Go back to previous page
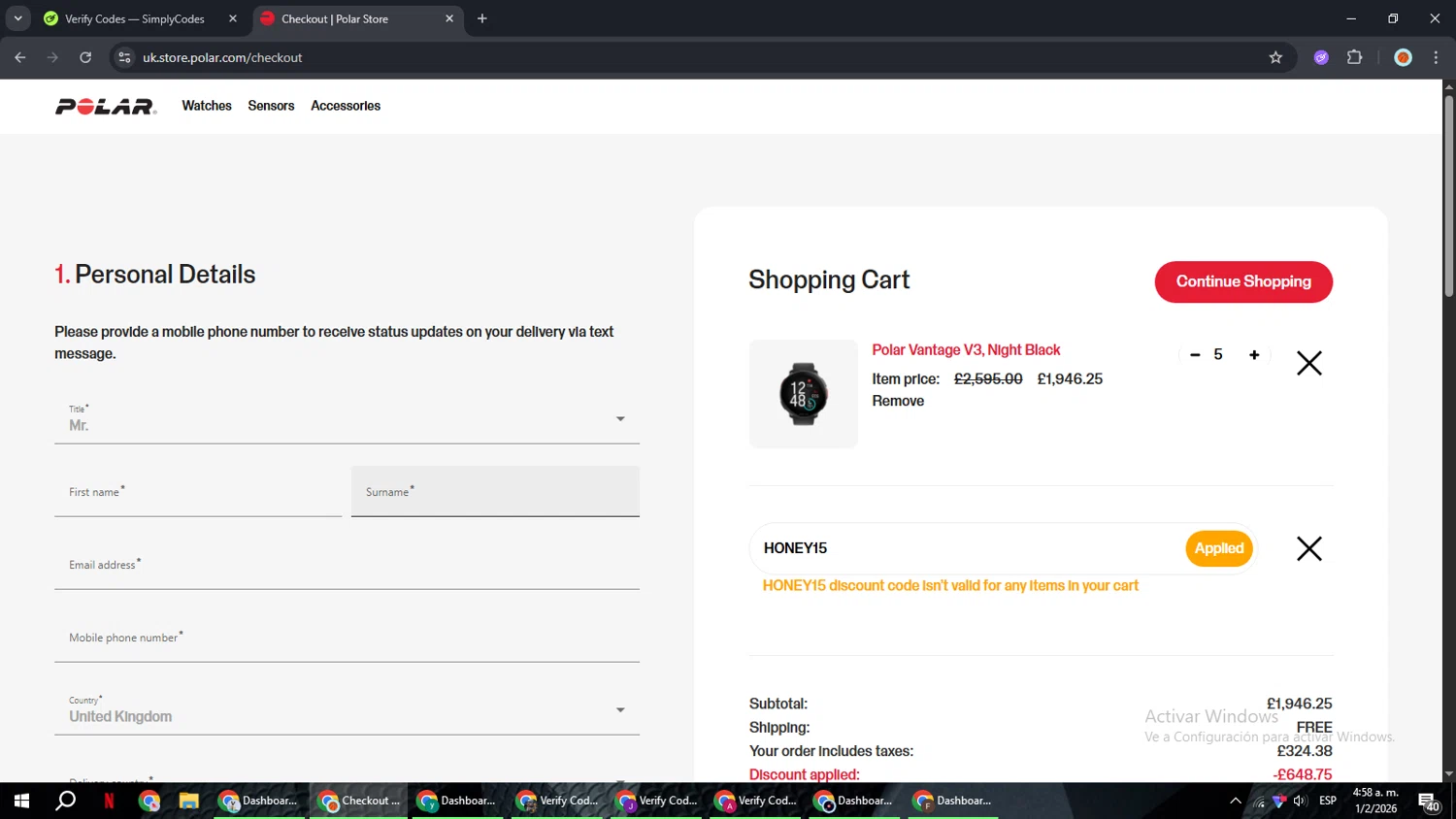 [20, 57]
